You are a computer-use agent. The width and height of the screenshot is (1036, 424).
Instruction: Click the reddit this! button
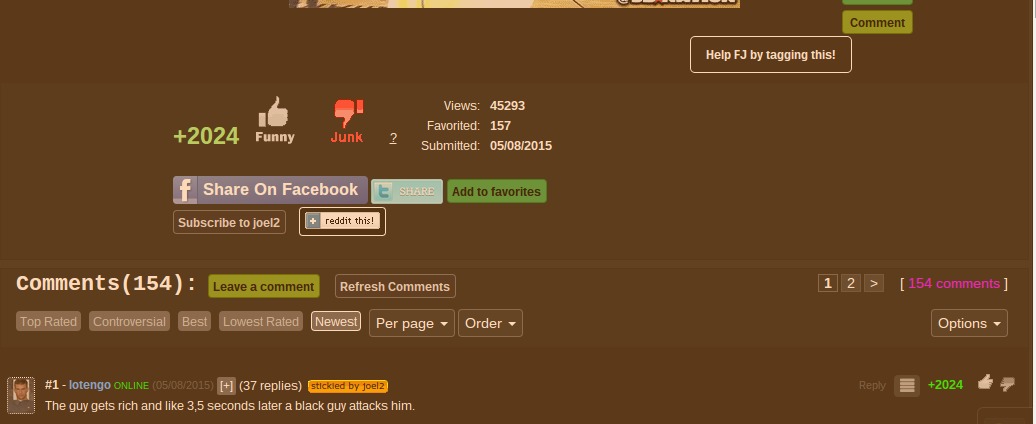pos(342,221)
